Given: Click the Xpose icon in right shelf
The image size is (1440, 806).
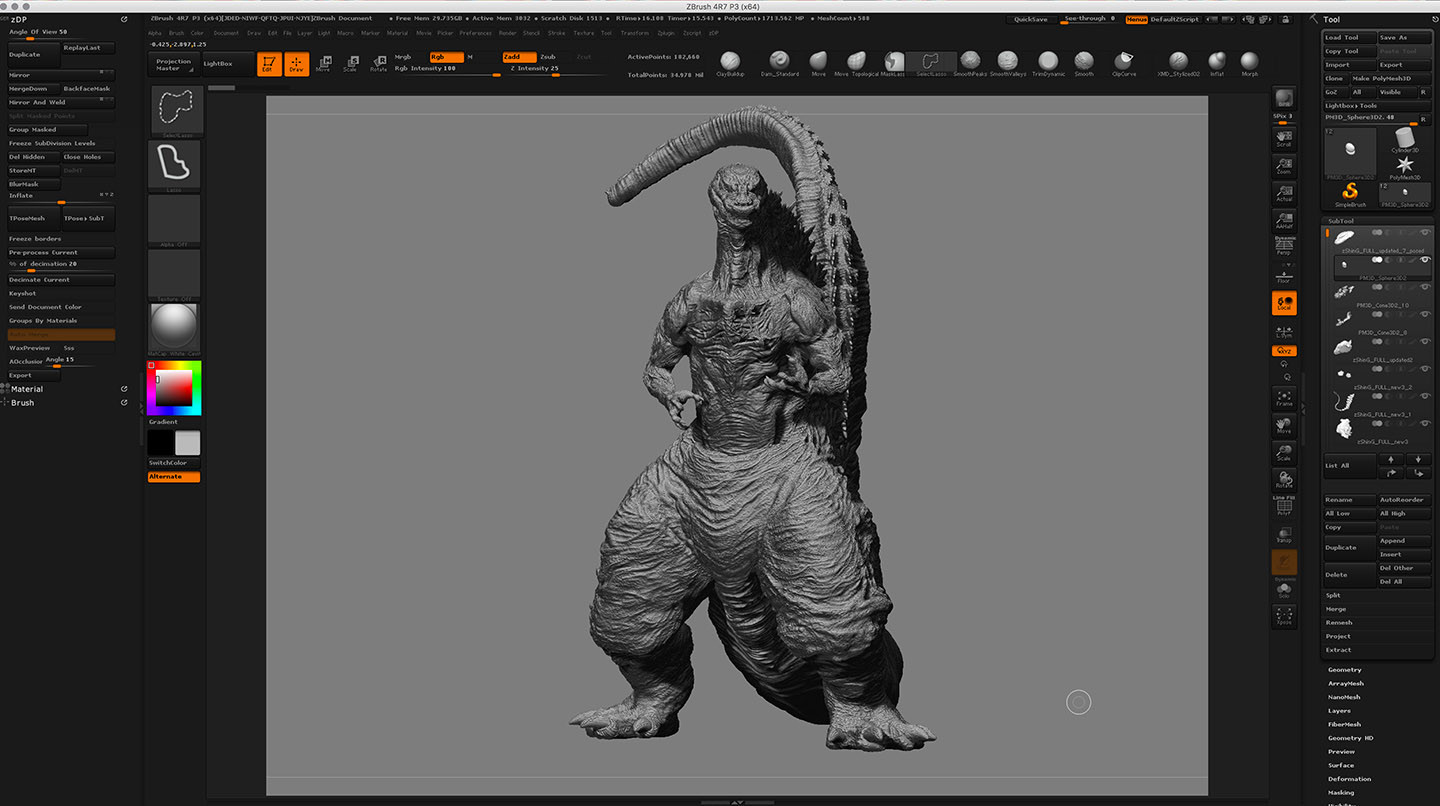Looking at the screenshot, I should [x=1284, y=616].
